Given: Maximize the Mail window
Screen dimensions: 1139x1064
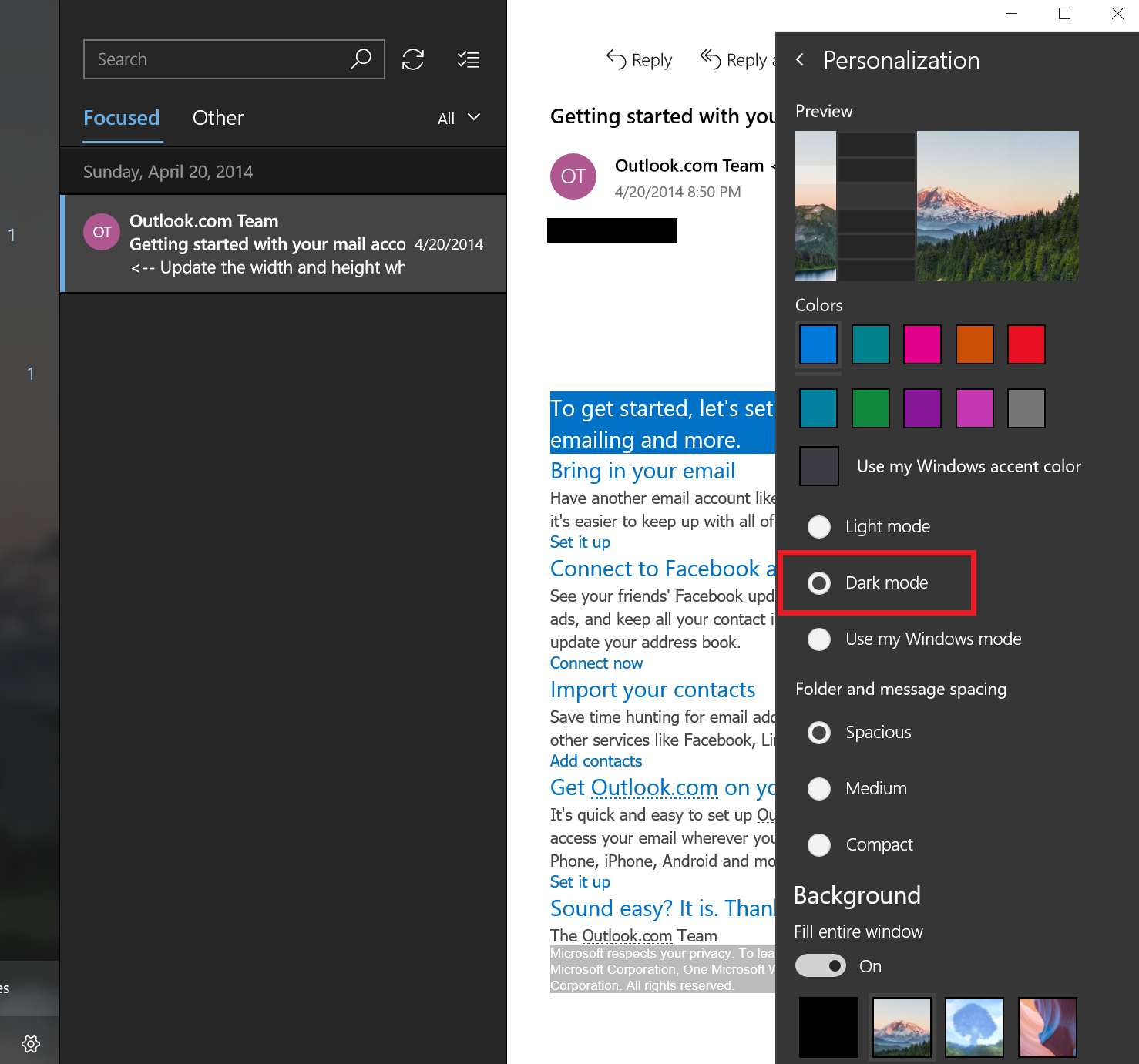Looking at the screenshot, I should click(1064, 13).
